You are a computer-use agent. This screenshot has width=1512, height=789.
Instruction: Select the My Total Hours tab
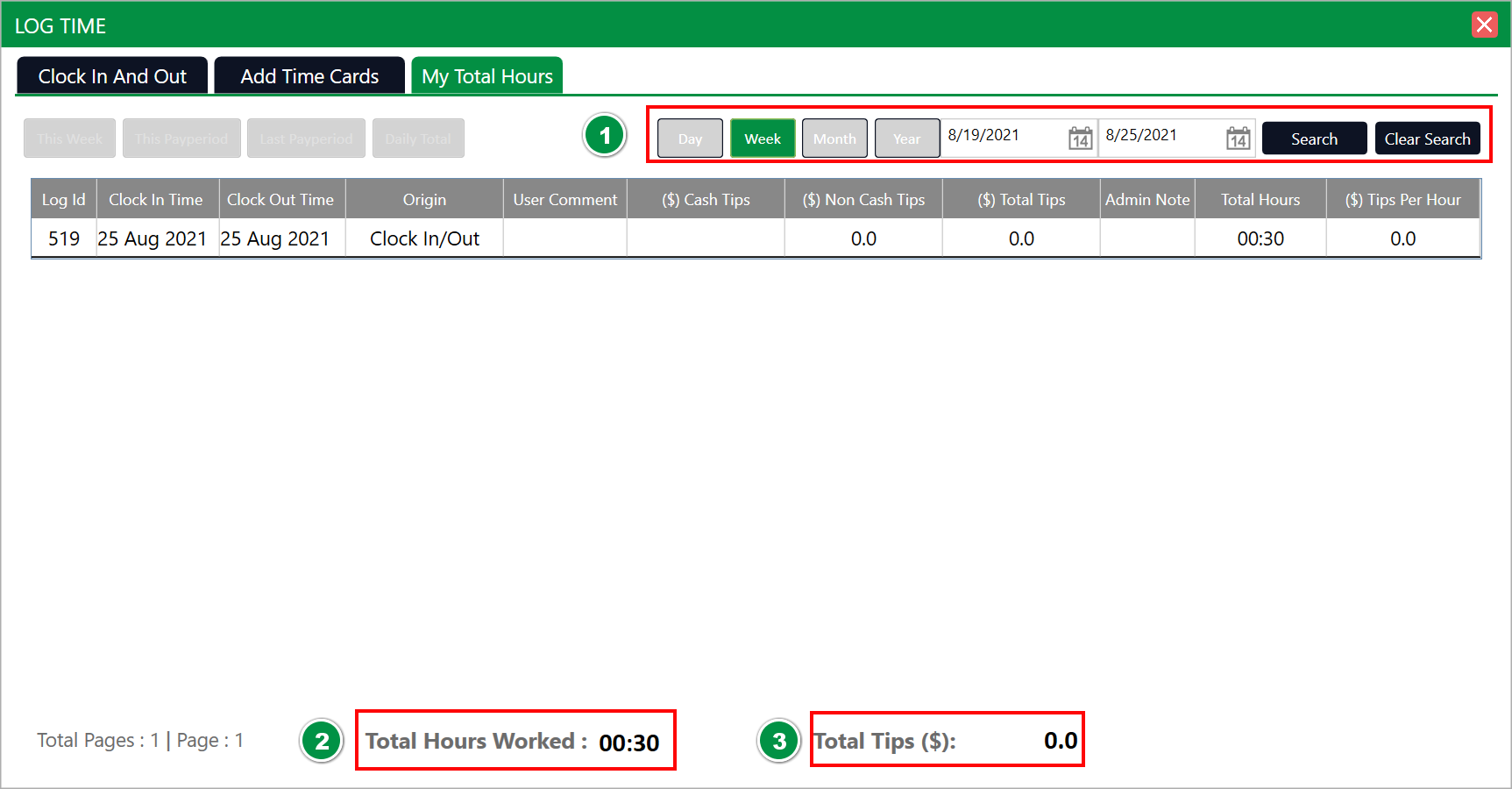click(x=487, y=76)
